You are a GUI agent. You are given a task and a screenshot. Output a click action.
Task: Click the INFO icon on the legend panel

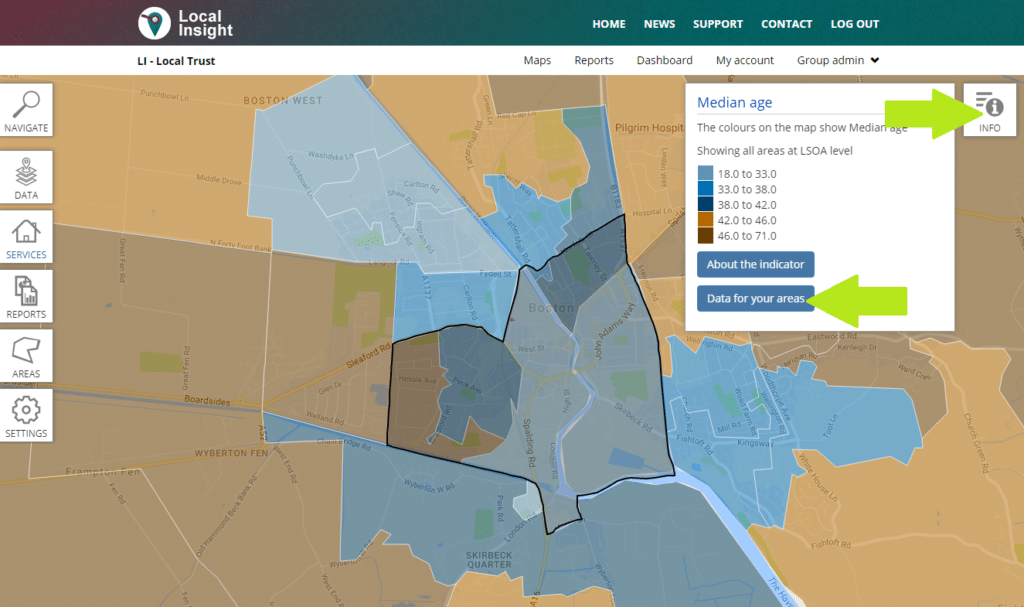tap(988, 110)
